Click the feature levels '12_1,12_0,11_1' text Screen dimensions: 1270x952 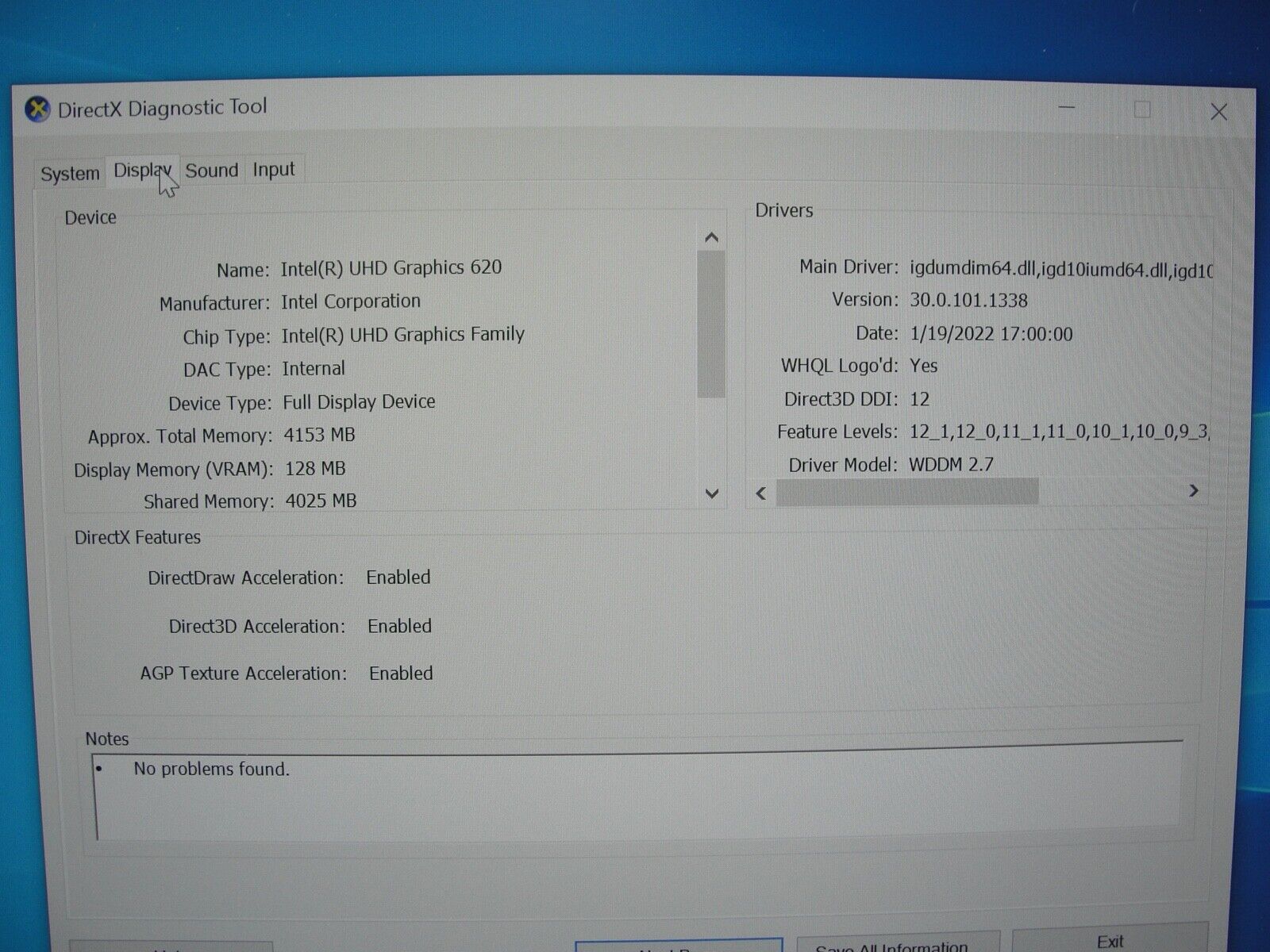point(975,432)
